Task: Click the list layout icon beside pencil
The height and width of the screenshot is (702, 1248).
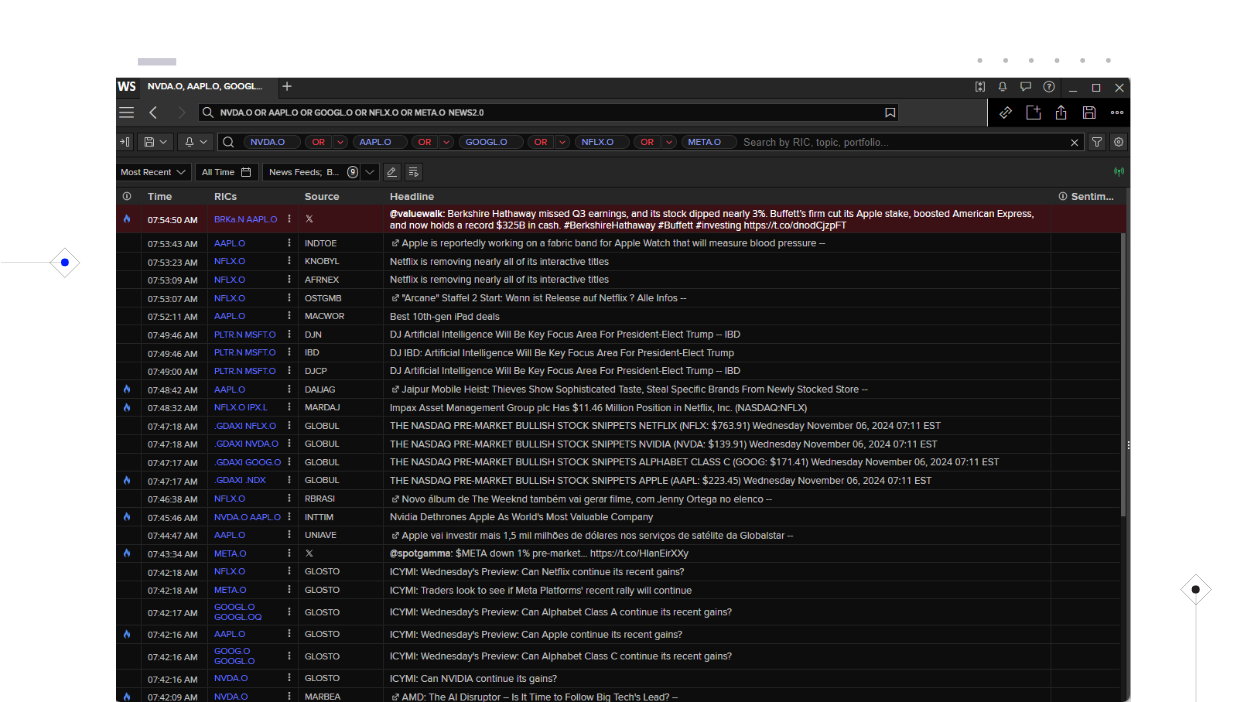Action: tap(414, 172)
